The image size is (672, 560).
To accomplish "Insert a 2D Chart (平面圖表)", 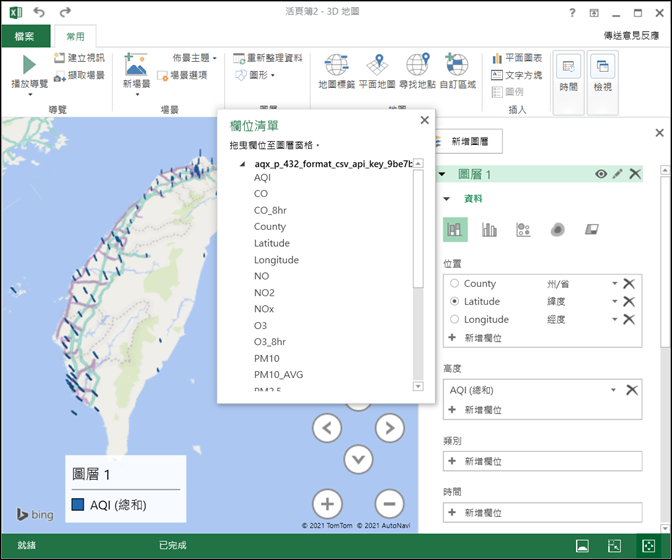I will point(516,58).
